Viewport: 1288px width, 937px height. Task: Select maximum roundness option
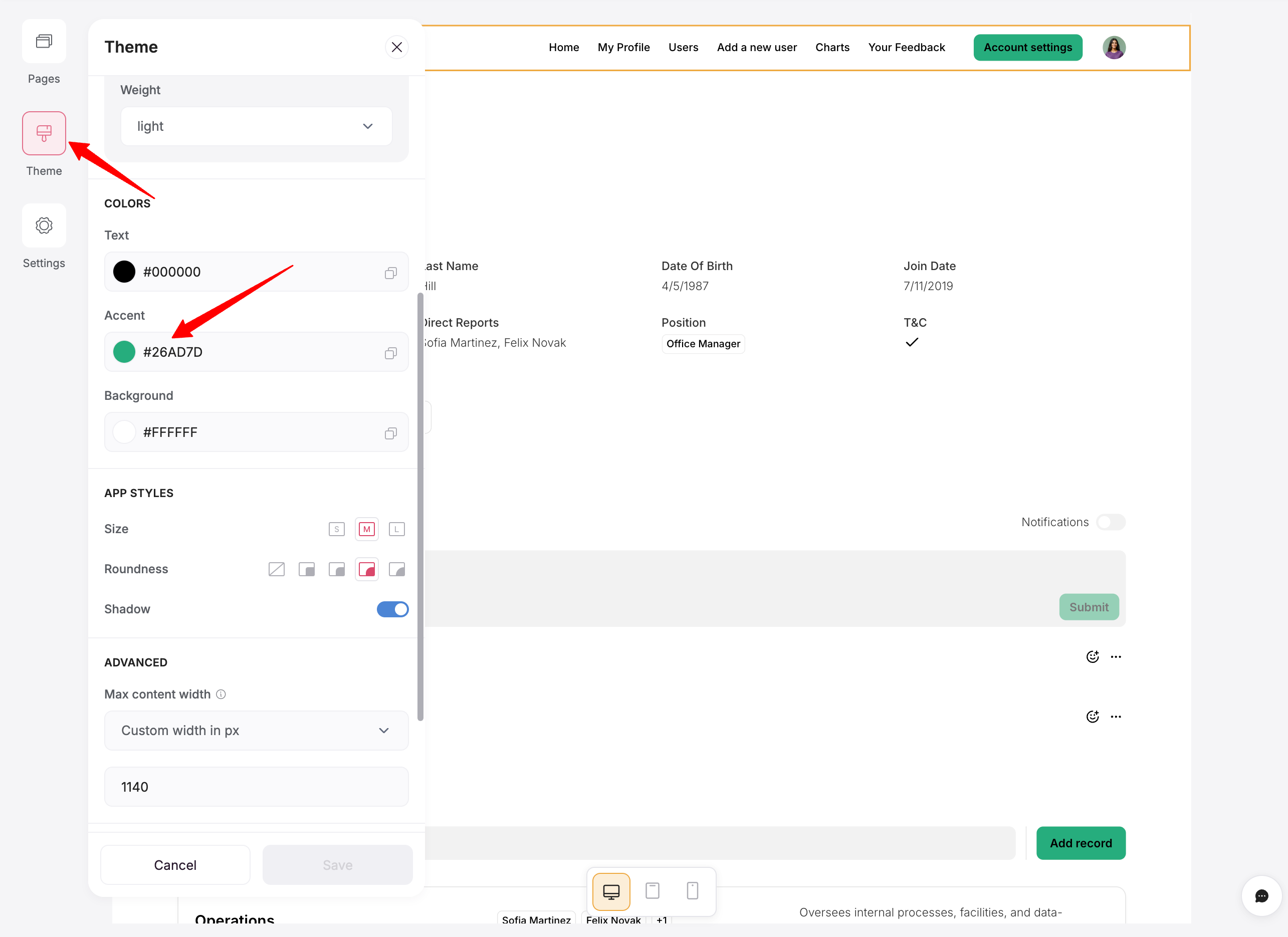coord(396,569)
